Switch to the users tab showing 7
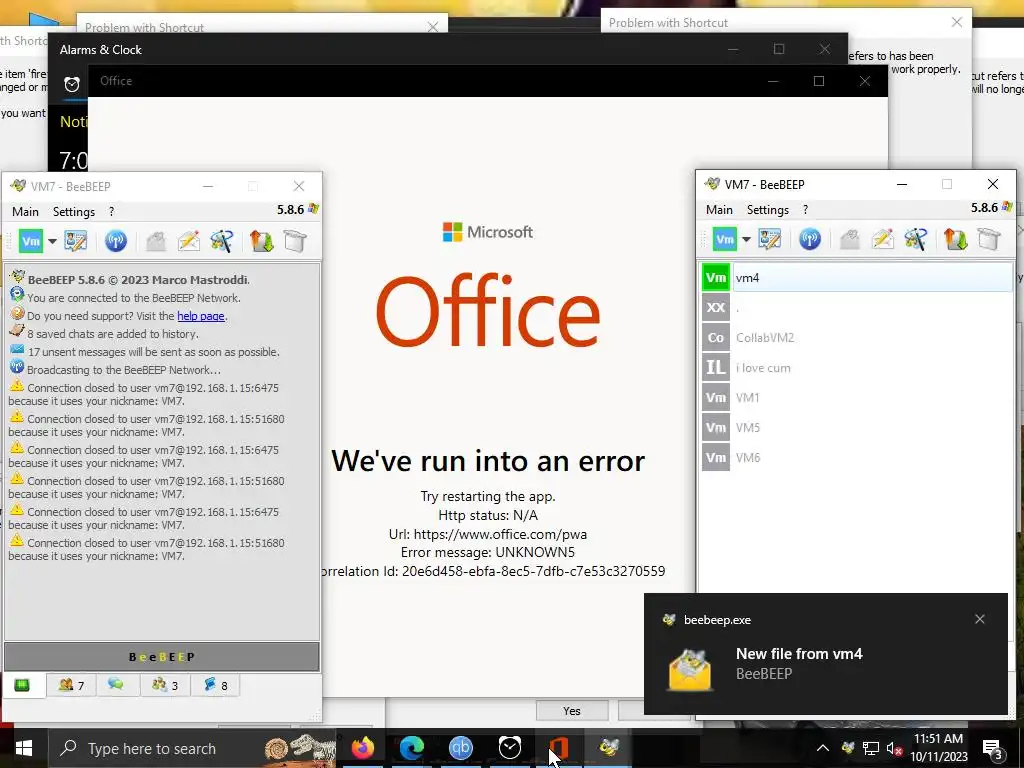1024x768 pixels. tap(71, 685)
